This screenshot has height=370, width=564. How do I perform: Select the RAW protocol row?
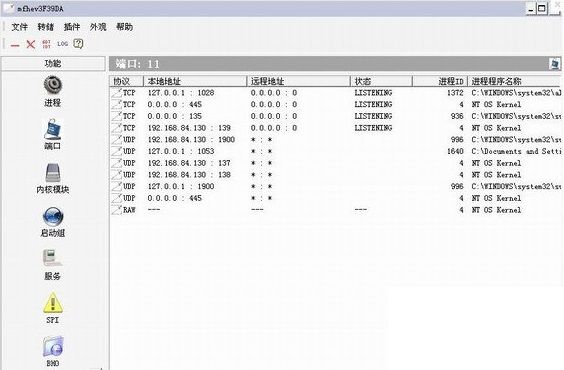tap(336, 210)
